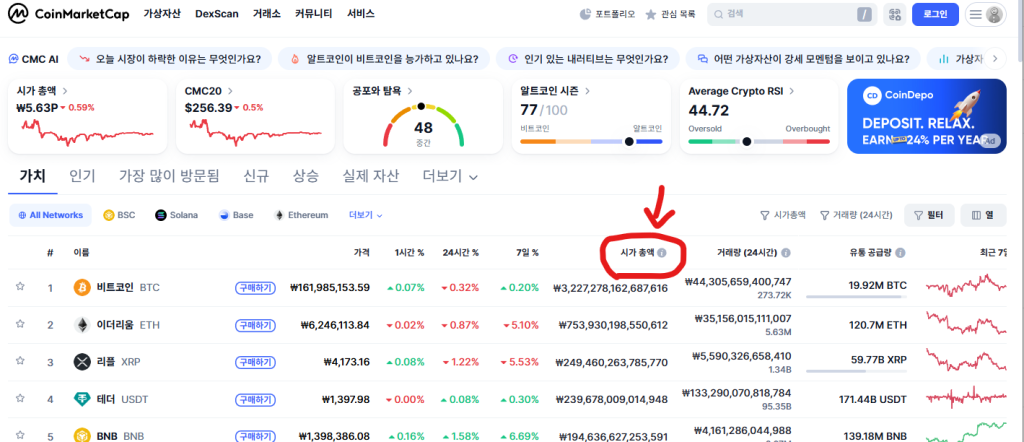Add 비트코인 to watchlist with star
The height and width of the screenshot is (442, 1024).
[x=19, y=287]
